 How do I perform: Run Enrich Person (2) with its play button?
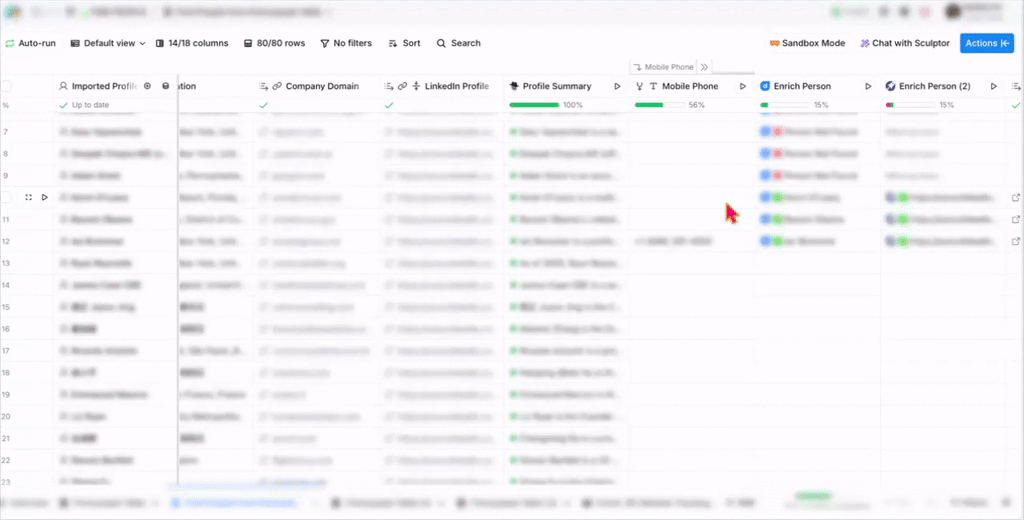[x=993, y=86]
